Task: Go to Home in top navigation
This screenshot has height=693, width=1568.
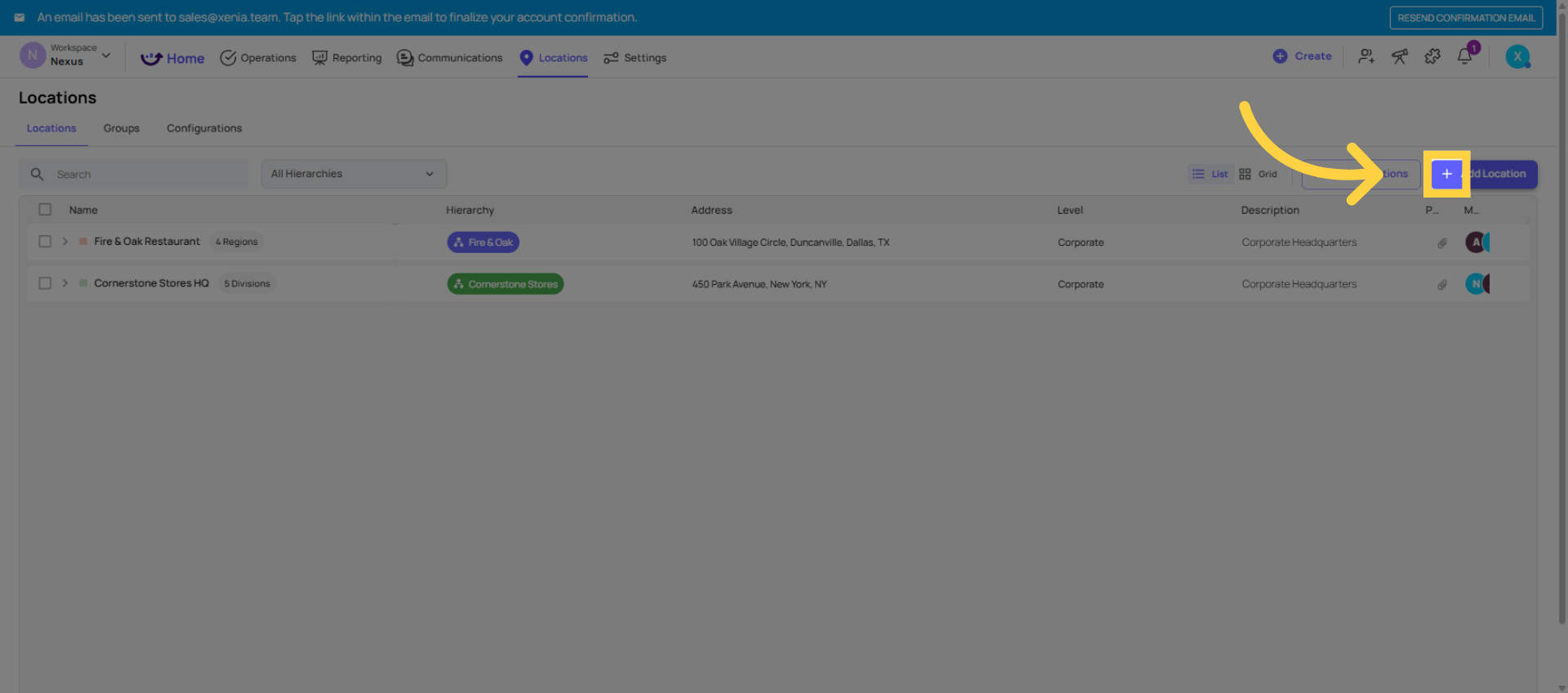Action: 172,58
